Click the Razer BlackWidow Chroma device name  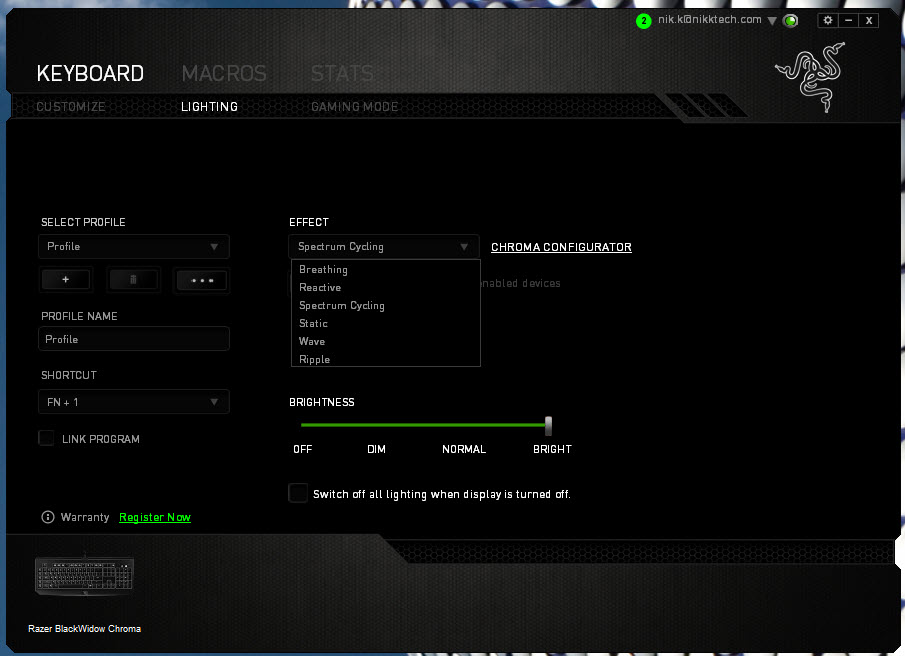point(84,628)
